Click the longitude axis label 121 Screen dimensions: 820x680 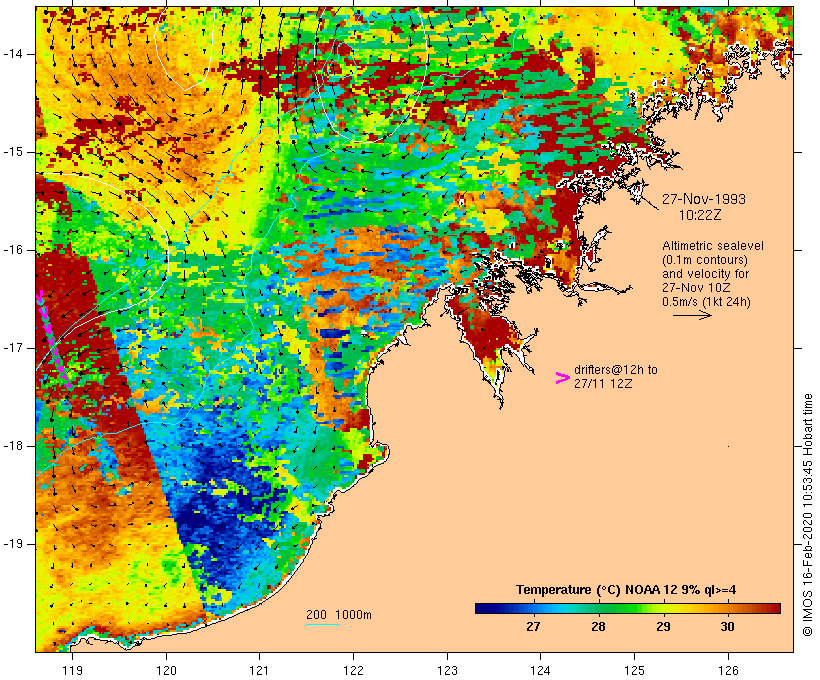tap(259, 670)
